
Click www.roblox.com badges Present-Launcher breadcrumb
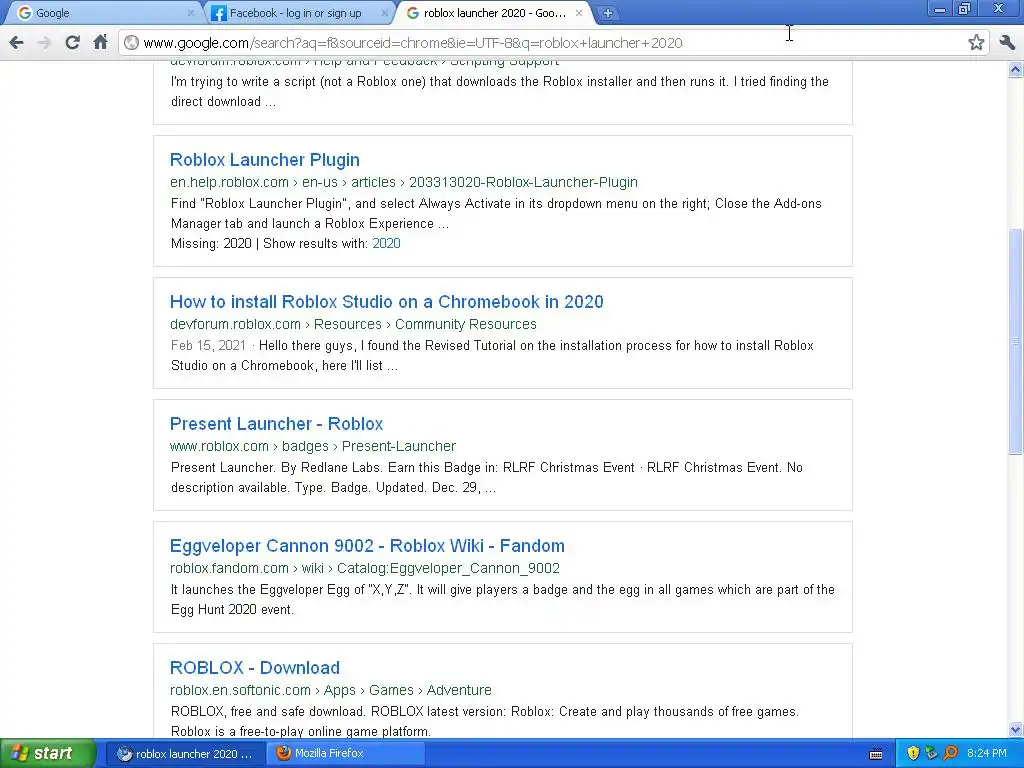pos(313,446)
